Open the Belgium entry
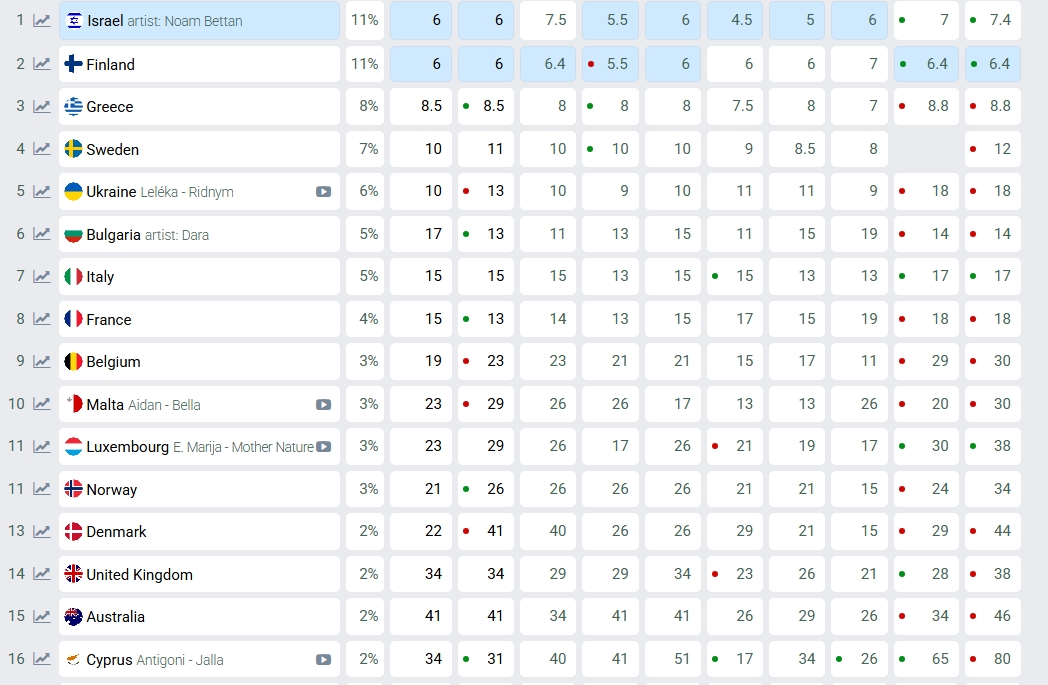This screenshot has width=1048, height=685. [x=113, y=362]
